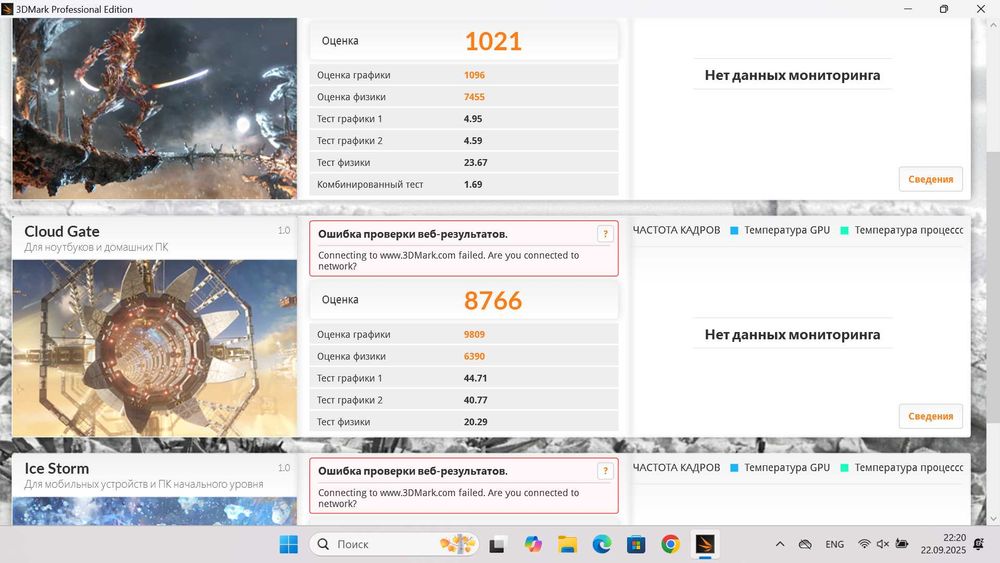Click the Поиск taskbar search box

[x=393, y=544]
